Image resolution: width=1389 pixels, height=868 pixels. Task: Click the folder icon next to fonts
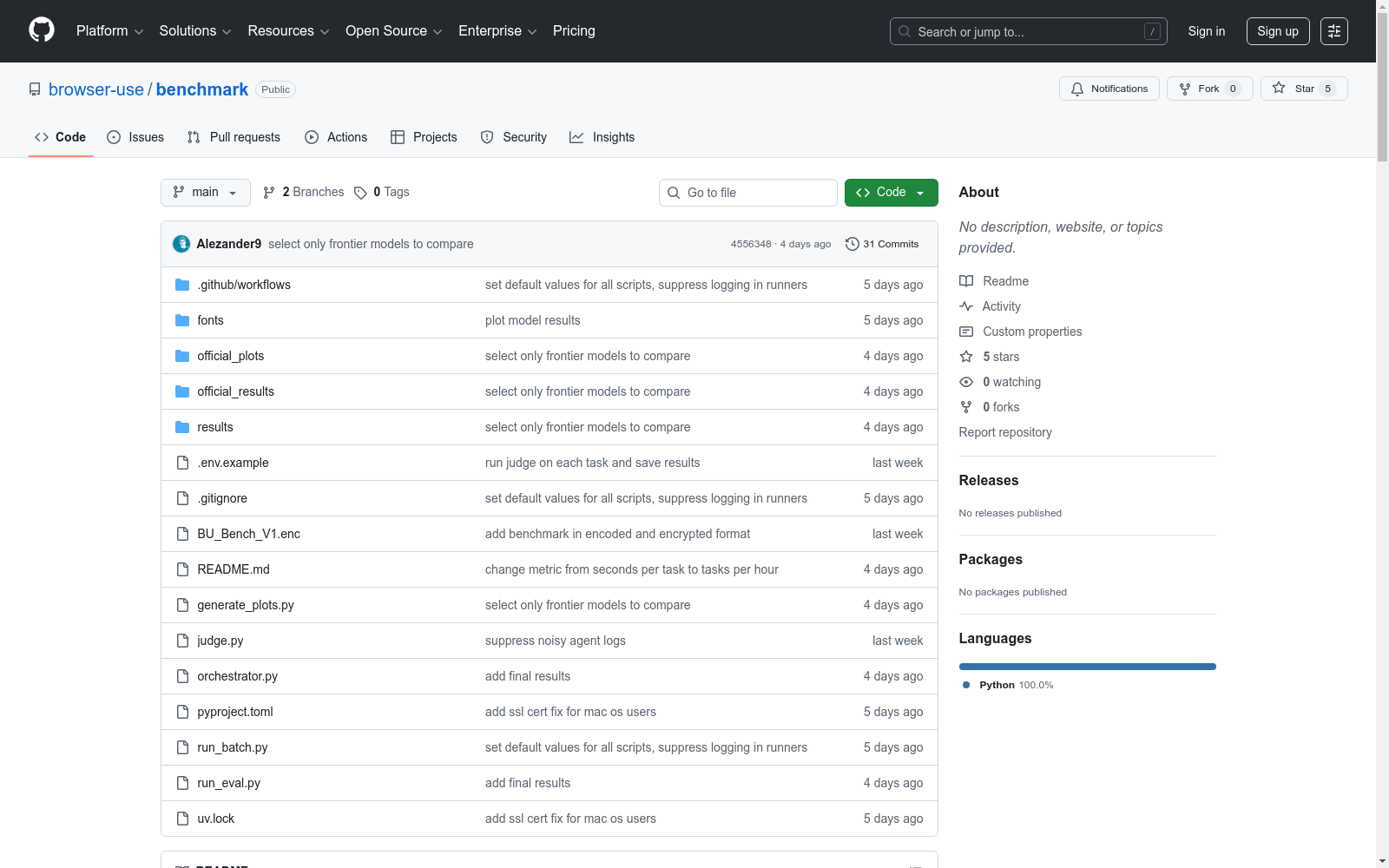pyautogui.click(x=182, y=320)
